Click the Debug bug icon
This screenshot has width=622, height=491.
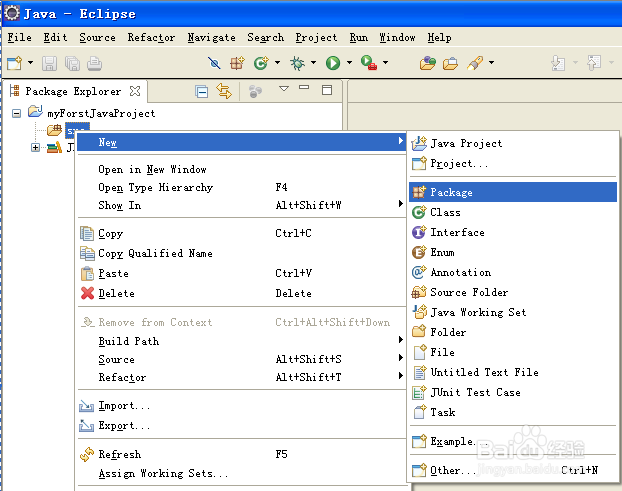(297, 63)
